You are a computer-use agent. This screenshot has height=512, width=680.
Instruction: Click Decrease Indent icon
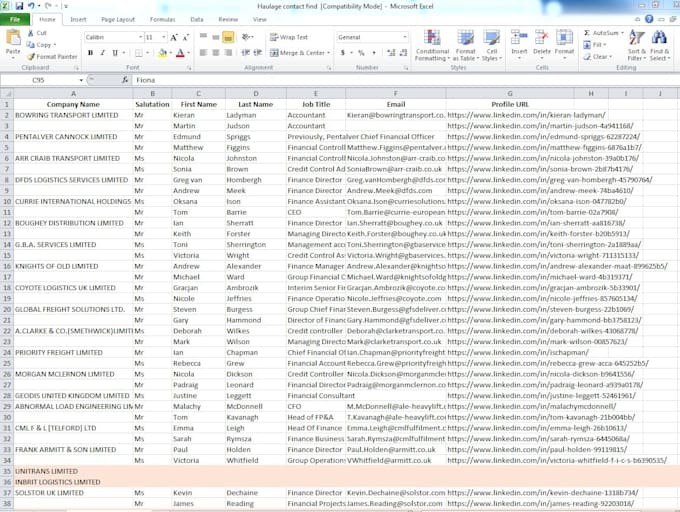[245, 53]
